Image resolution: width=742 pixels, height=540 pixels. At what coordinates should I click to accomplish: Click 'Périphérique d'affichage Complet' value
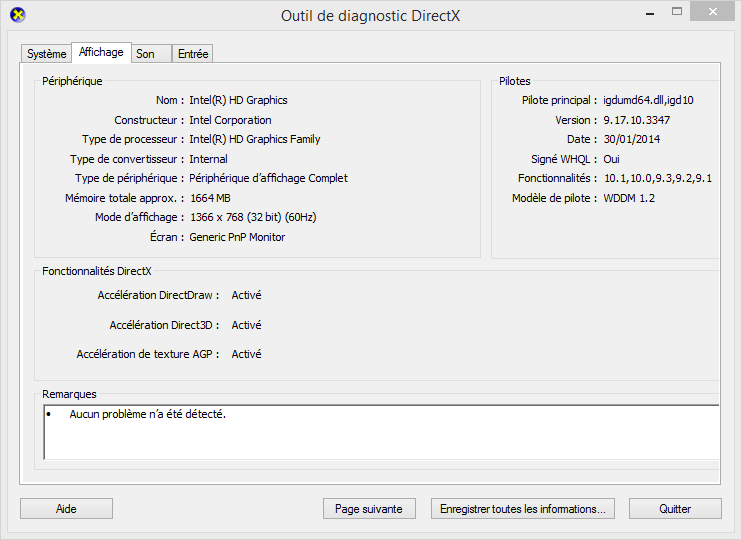(268, 178)
